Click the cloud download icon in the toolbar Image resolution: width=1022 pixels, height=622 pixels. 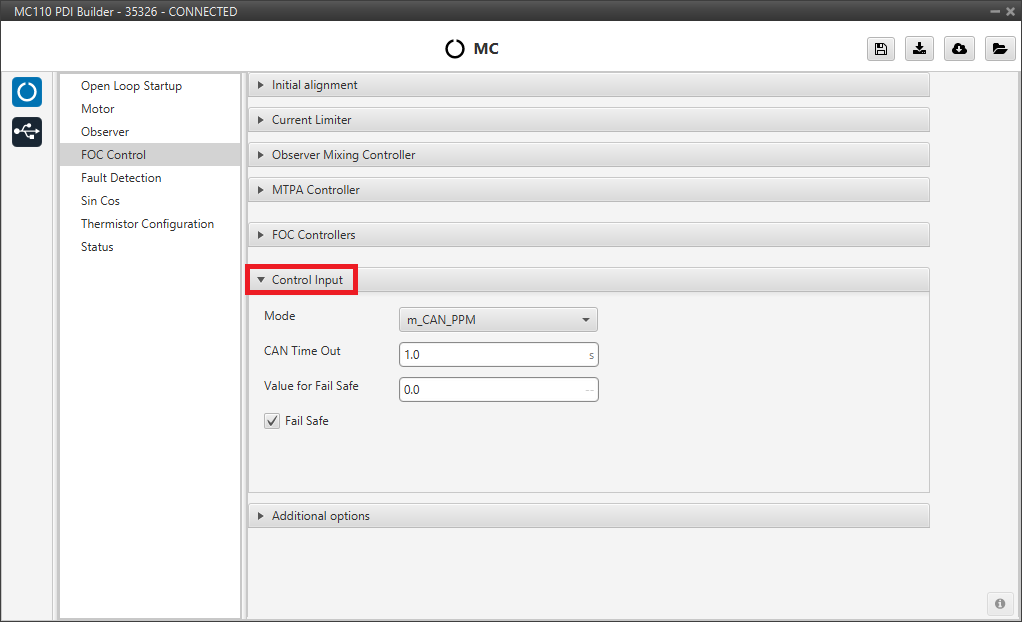[x=959, y=49]
